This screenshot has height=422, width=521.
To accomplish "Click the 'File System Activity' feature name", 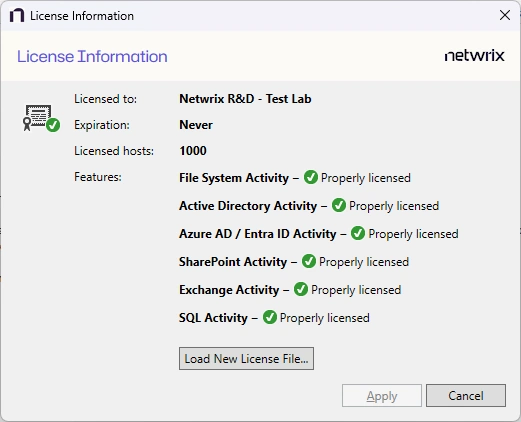I will (x=234, y=178).
